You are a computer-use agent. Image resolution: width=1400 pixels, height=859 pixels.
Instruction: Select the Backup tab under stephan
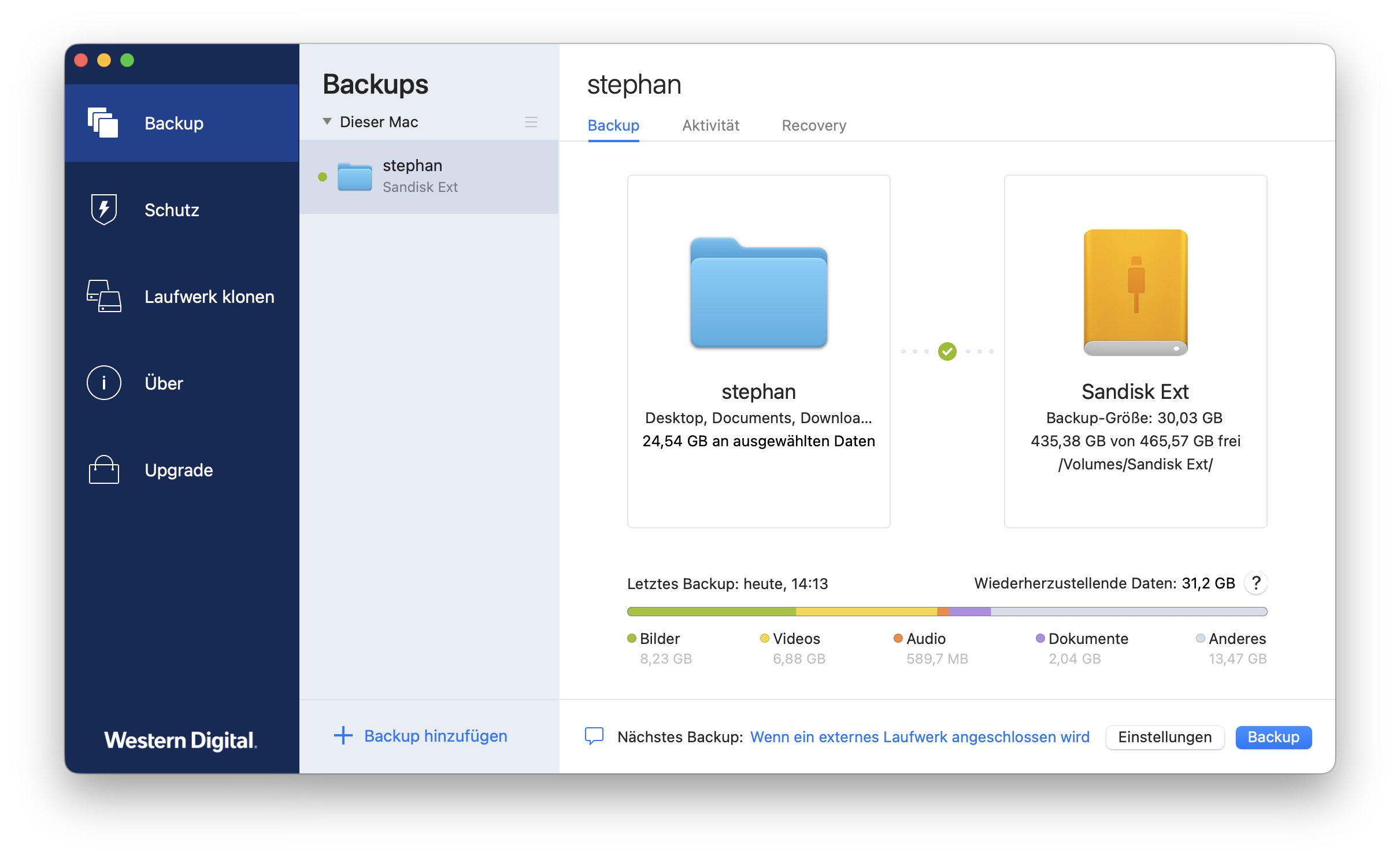pyautogui.click(x=613, y=125)
